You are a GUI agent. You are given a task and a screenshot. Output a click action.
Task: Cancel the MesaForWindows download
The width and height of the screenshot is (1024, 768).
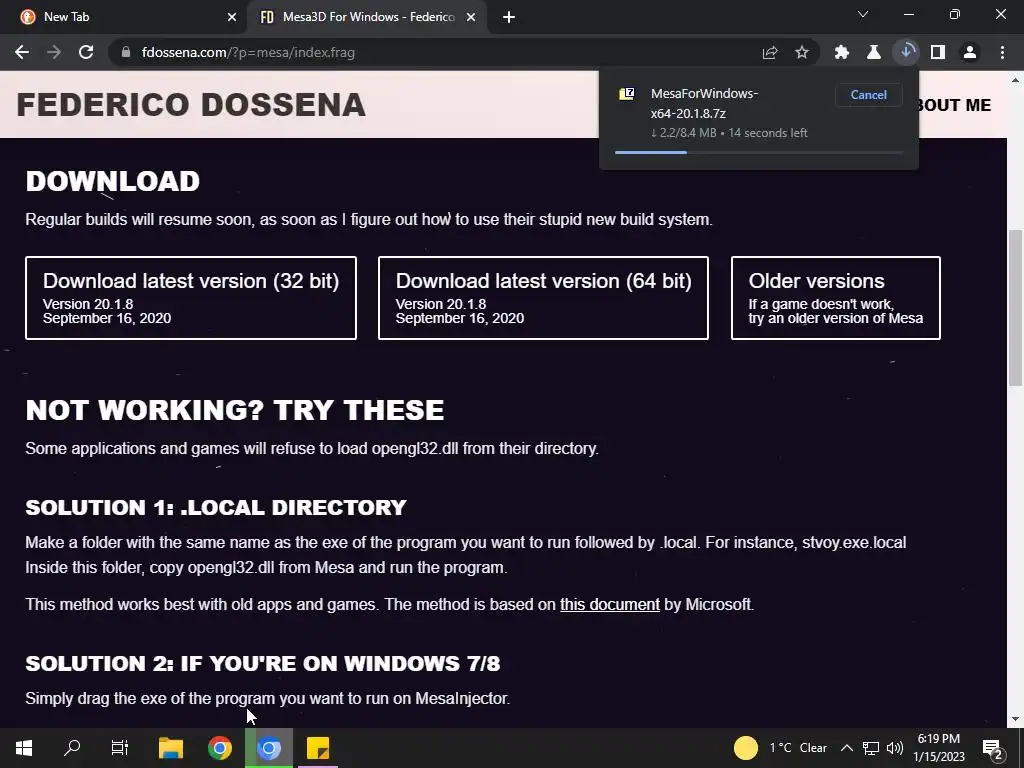click(869, 95)
